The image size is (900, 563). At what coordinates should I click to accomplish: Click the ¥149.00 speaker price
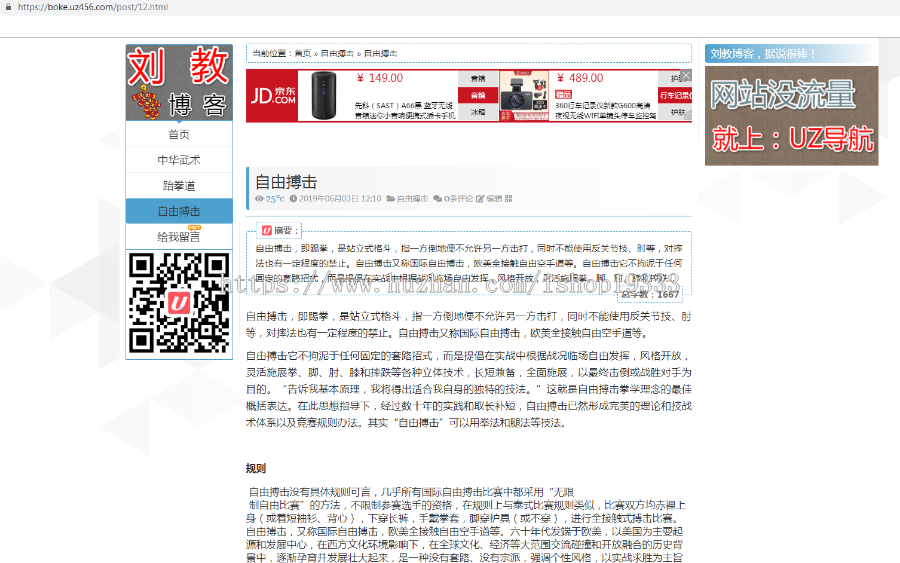[380, 78]
